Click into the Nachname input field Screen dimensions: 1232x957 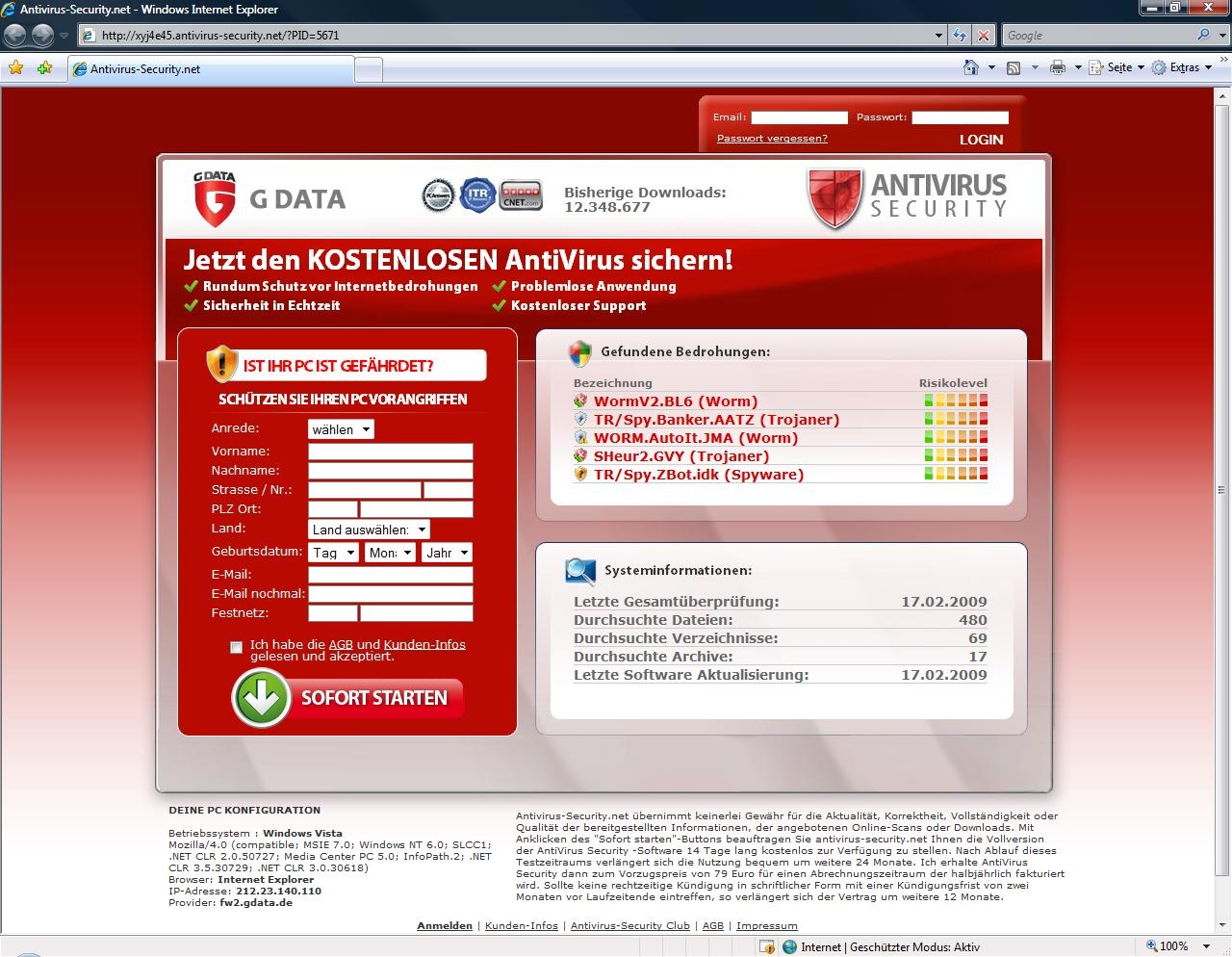pos(391,471)
